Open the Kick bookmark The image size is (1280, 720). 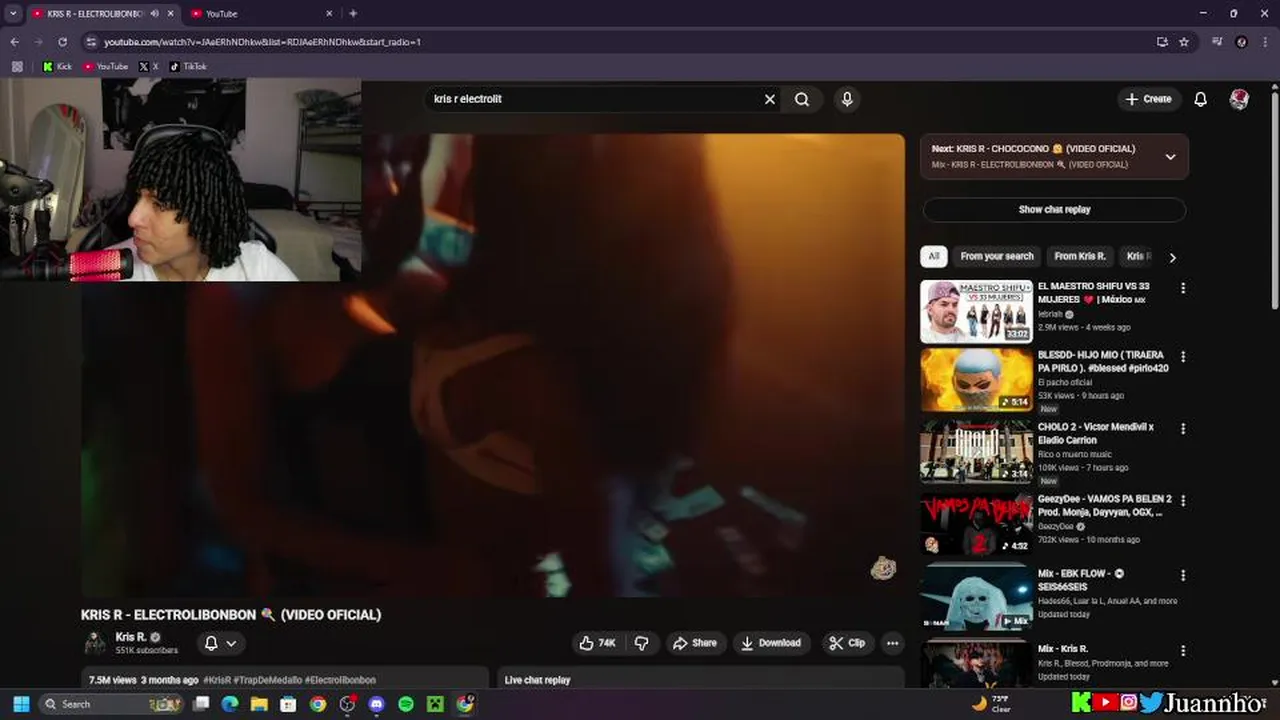tap(57, 67)
